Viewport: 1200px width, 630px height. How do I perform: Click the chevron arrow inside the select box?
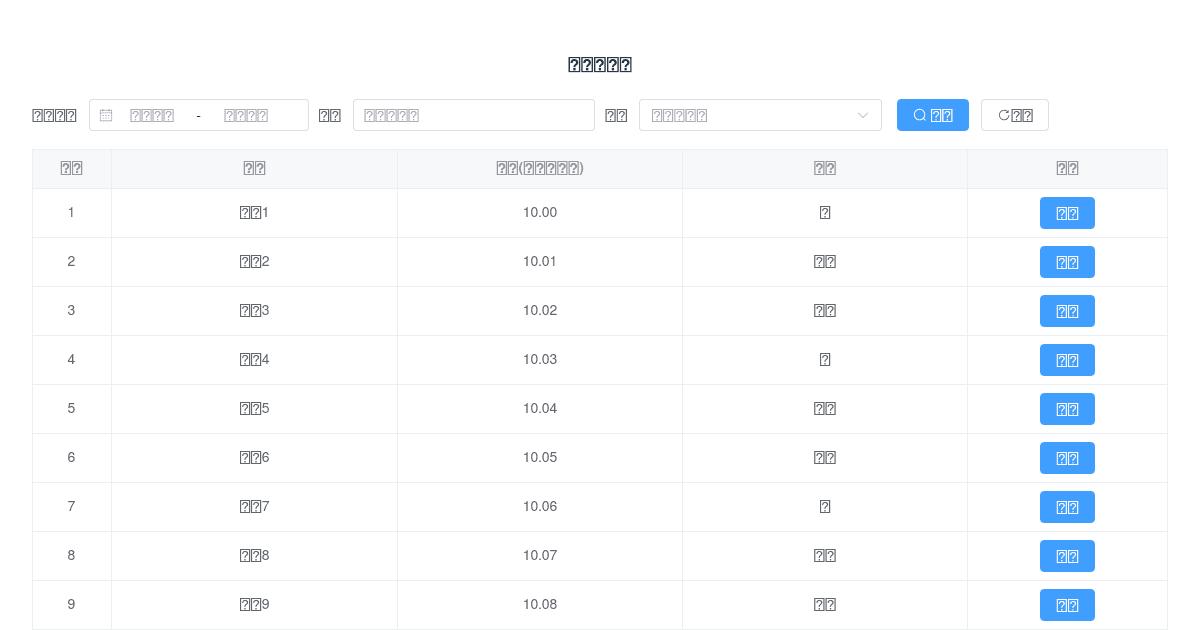click(x=862, y=115)
